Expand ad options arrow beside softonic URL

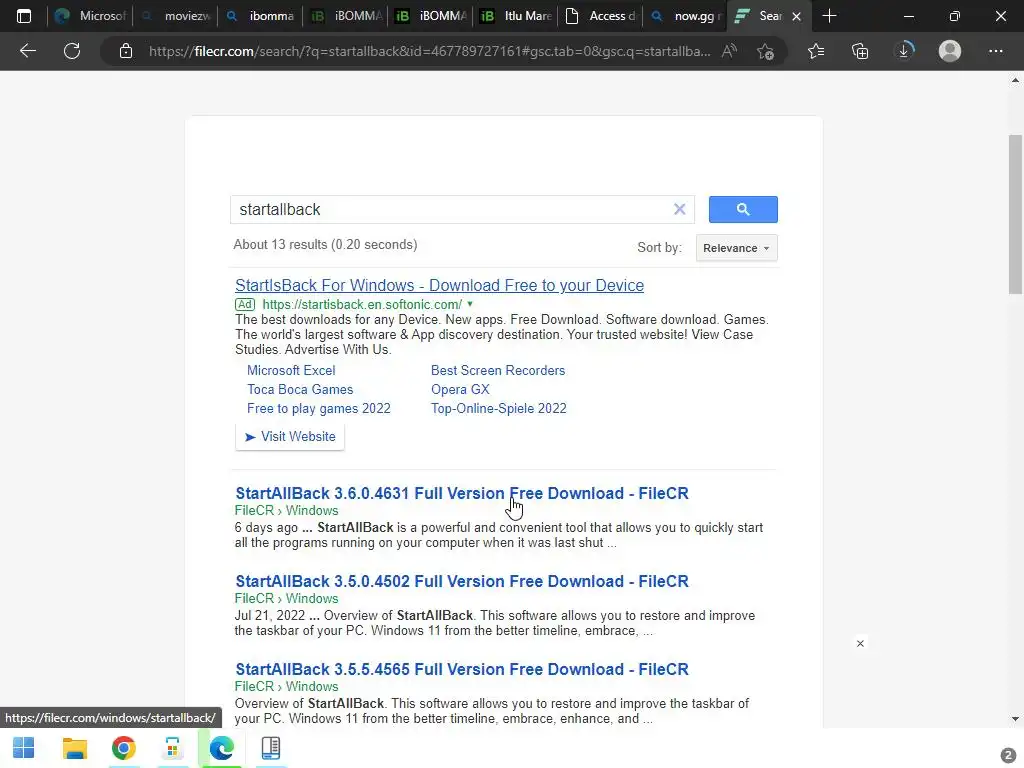pyautogui.click(x=470, y=304)
